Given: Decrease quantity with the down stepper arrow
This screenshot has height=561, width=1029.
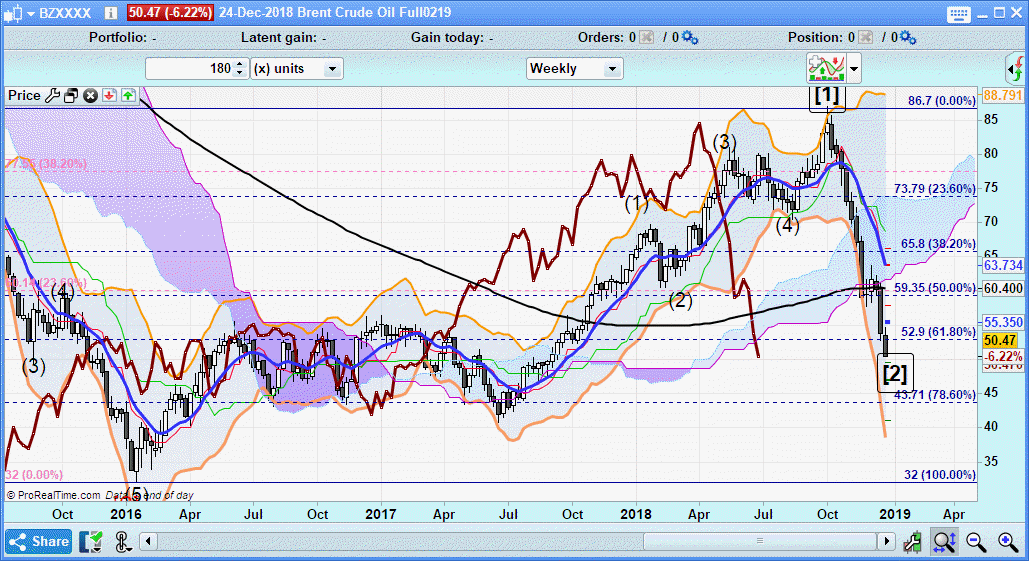Looking at the screenshot, I should tap(240, 73).
